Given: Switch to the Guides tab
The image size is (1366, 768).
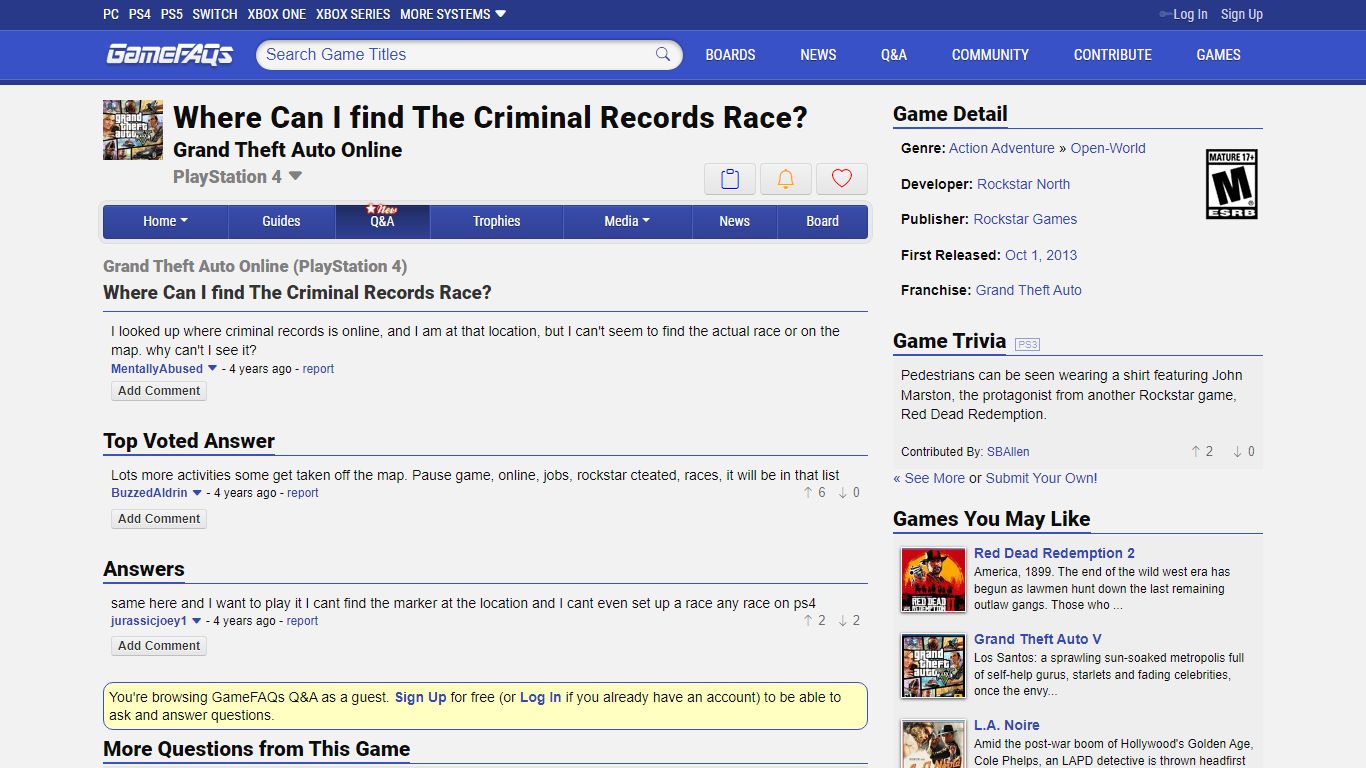Looking at the screenshot, I should click(x=281, y=221).
